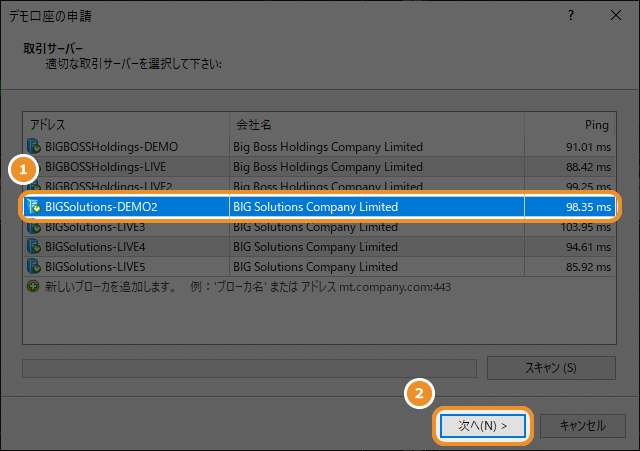Click the スキャン (S) scan button
640x451 pixels.
[551, 368]
